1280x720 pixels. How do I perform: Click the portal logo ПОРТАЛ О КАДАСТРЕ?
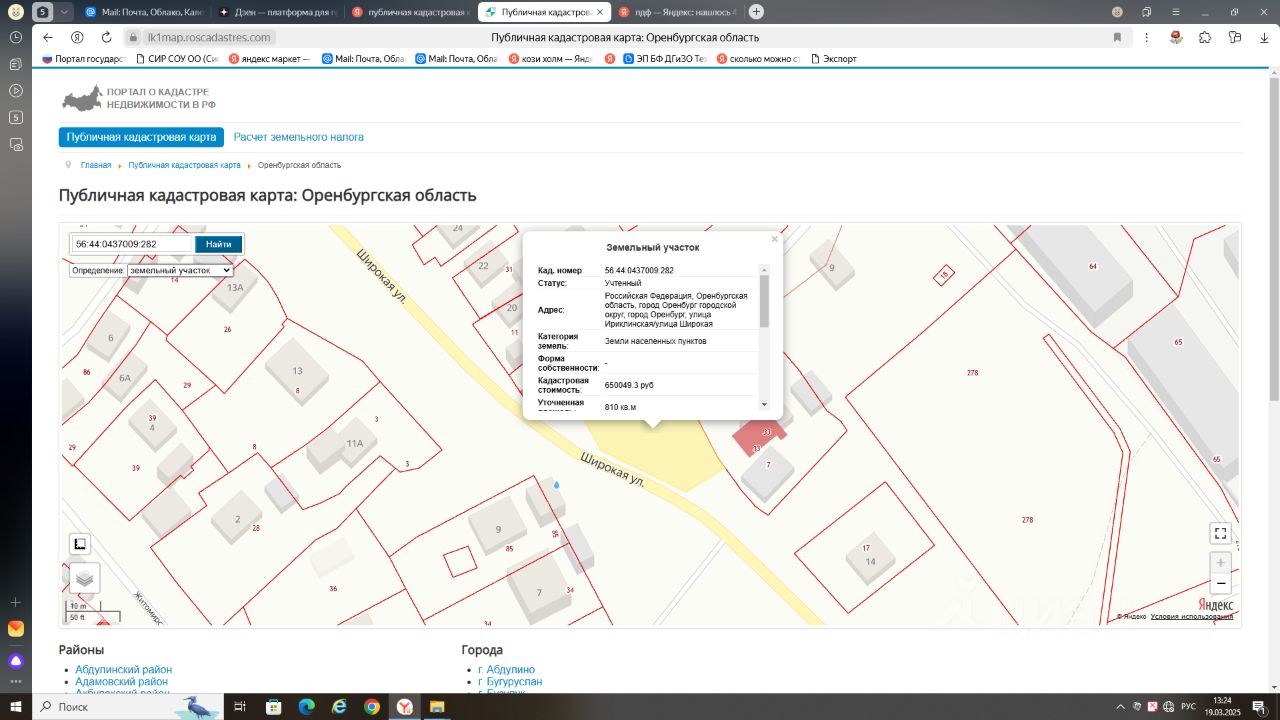tap(139, 98)
